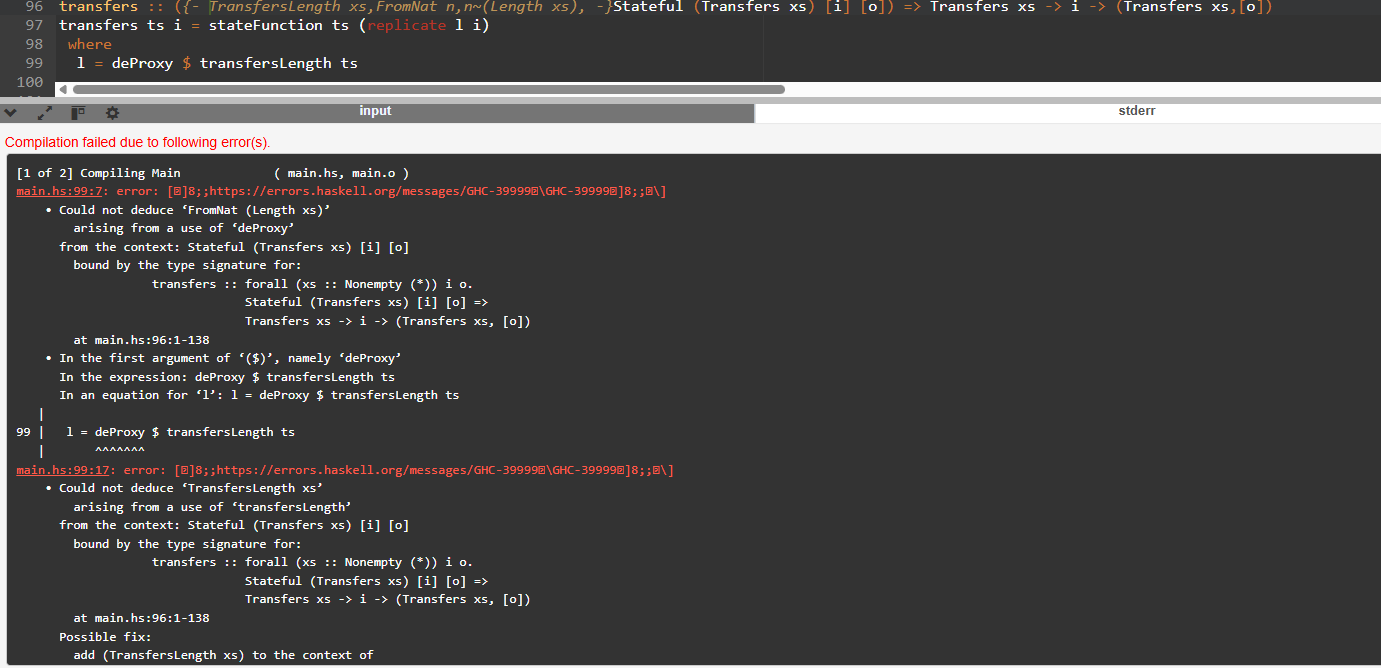This screenshot has height=668, width=1381.
Task: Collapse the console panel with the chevron icon
Action: [x=11, y=113]
